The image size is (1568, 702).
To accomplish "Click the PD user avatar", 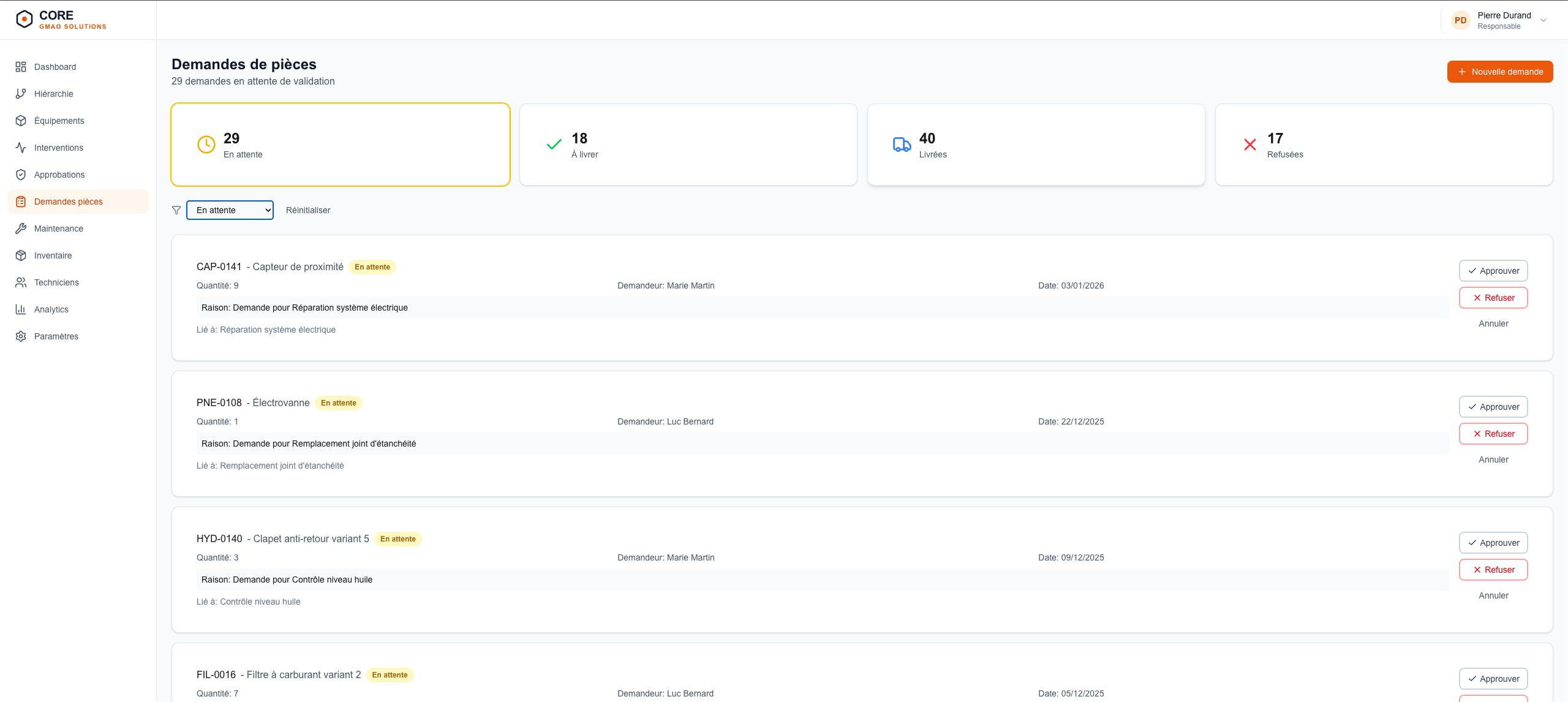I will click(1461, 20).
